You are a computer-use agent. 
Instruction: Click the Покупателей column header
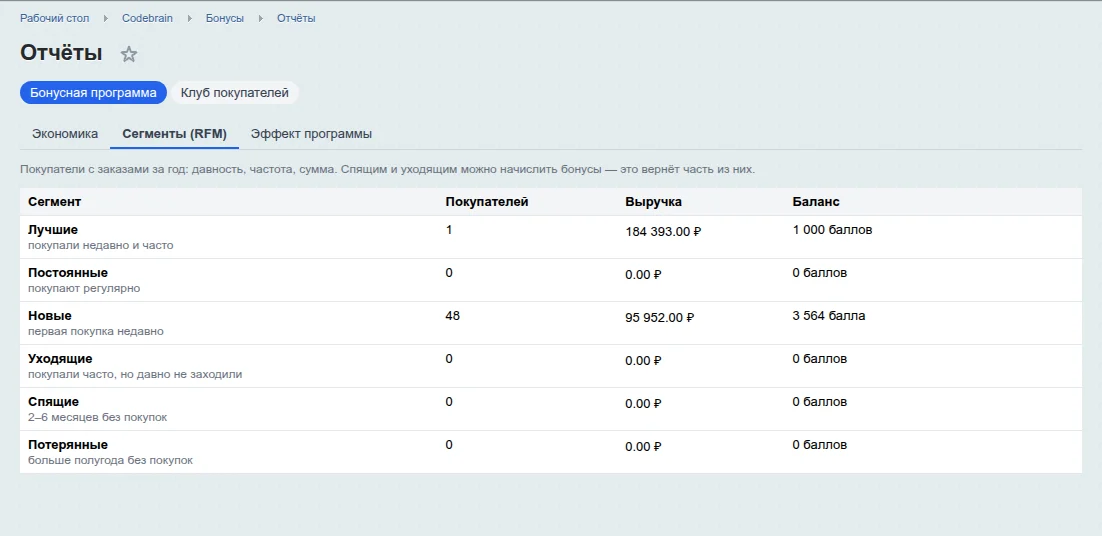(487, 202)
